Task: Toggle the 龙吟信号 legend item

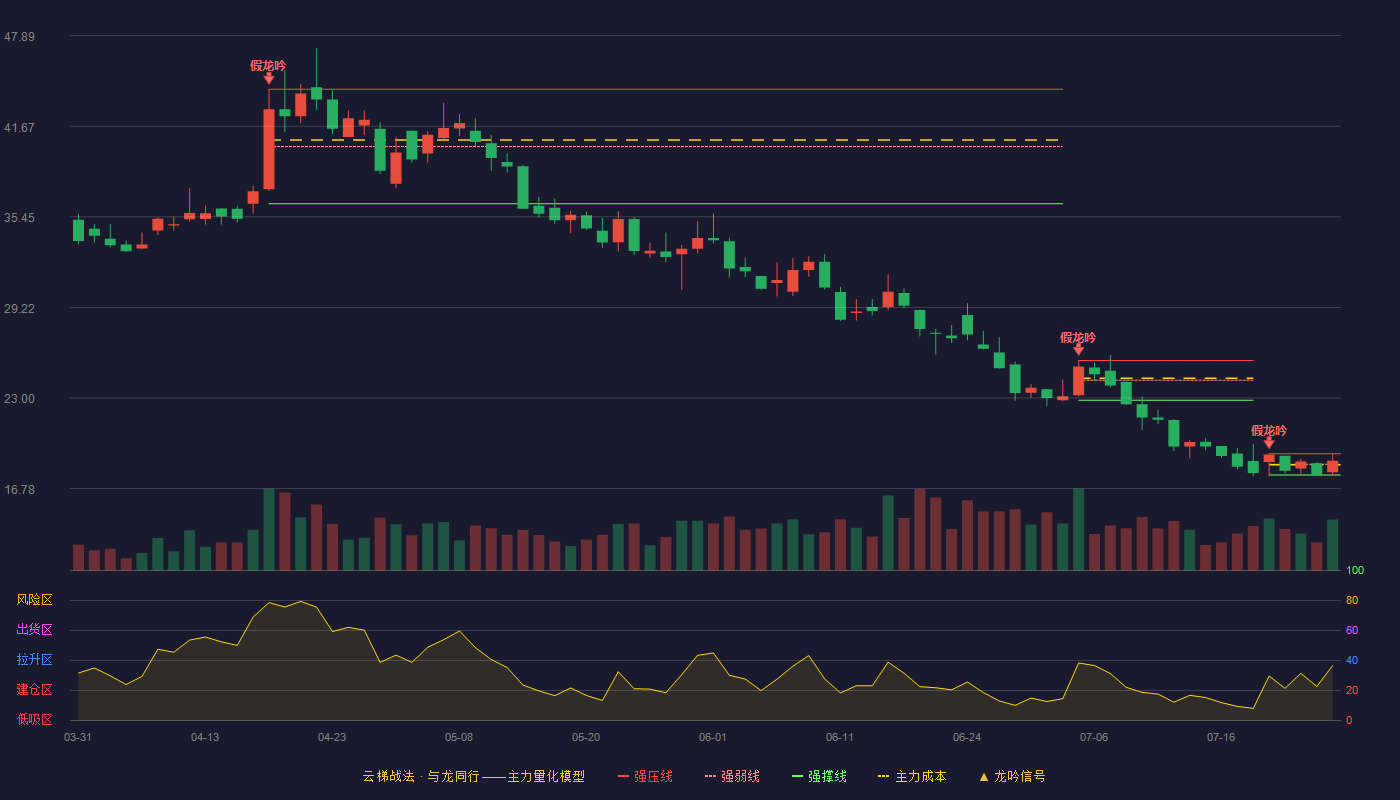Action: [x=1012, y=776]
